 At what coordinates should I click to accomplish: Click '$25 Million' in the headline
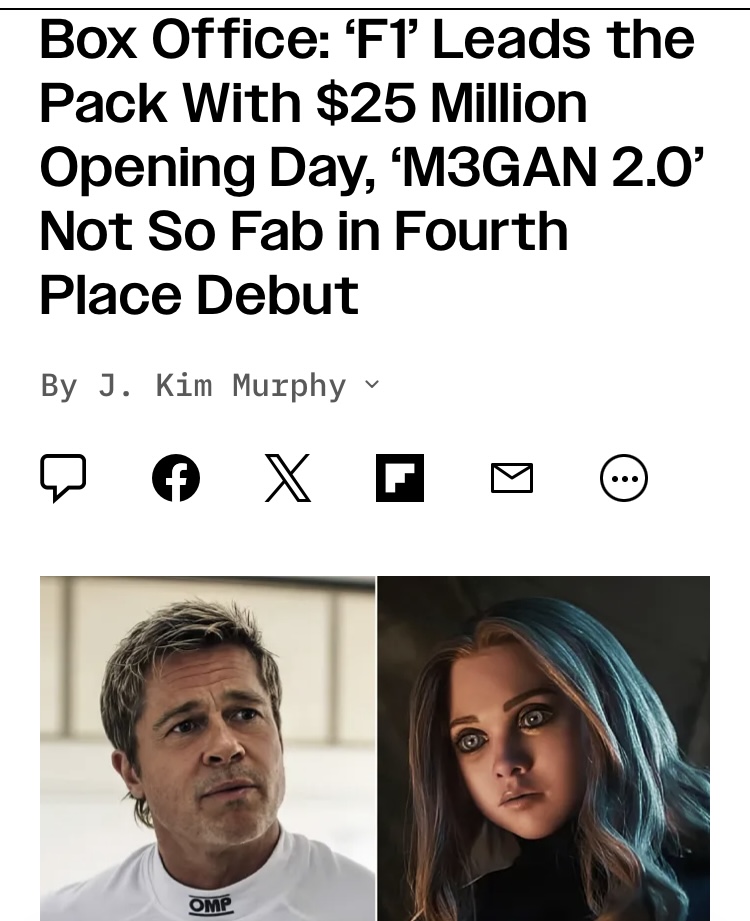click(x=451, y=103)
